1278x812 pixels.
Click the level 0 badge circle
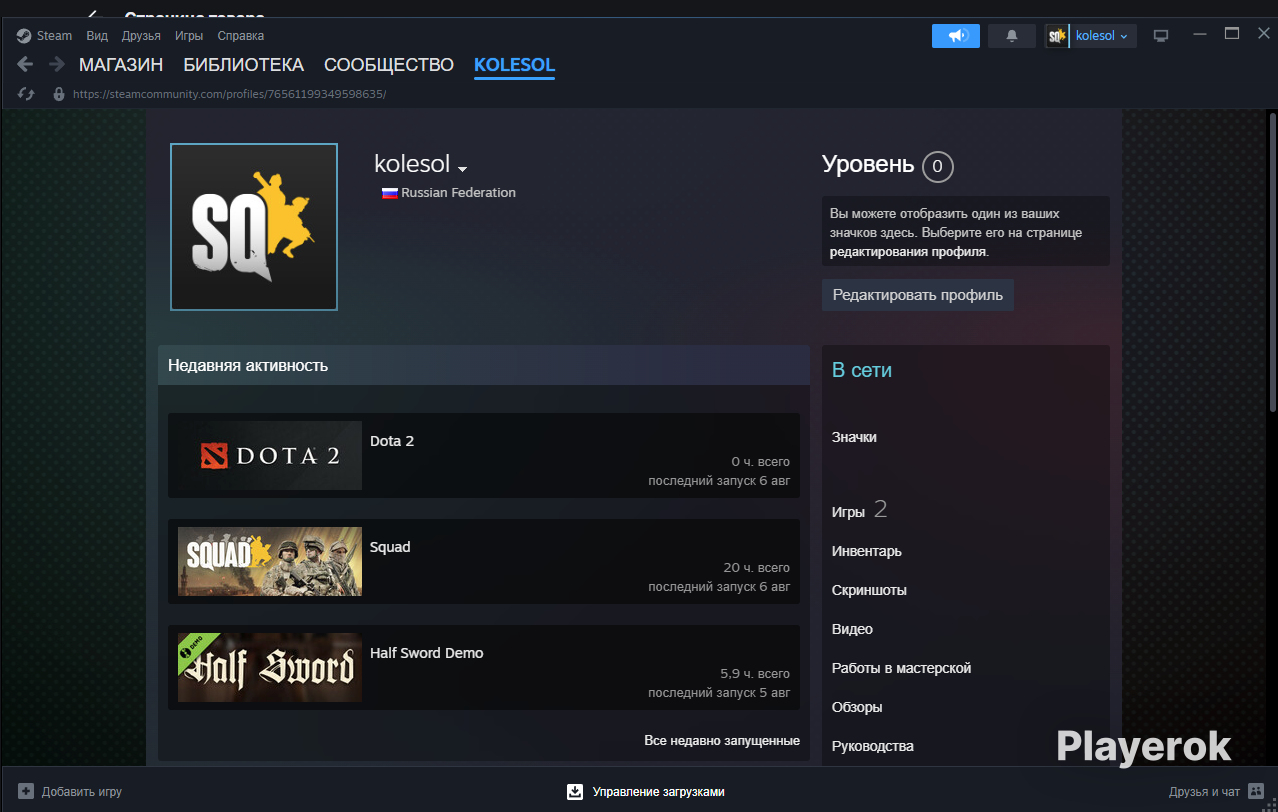tap(937, 166)
